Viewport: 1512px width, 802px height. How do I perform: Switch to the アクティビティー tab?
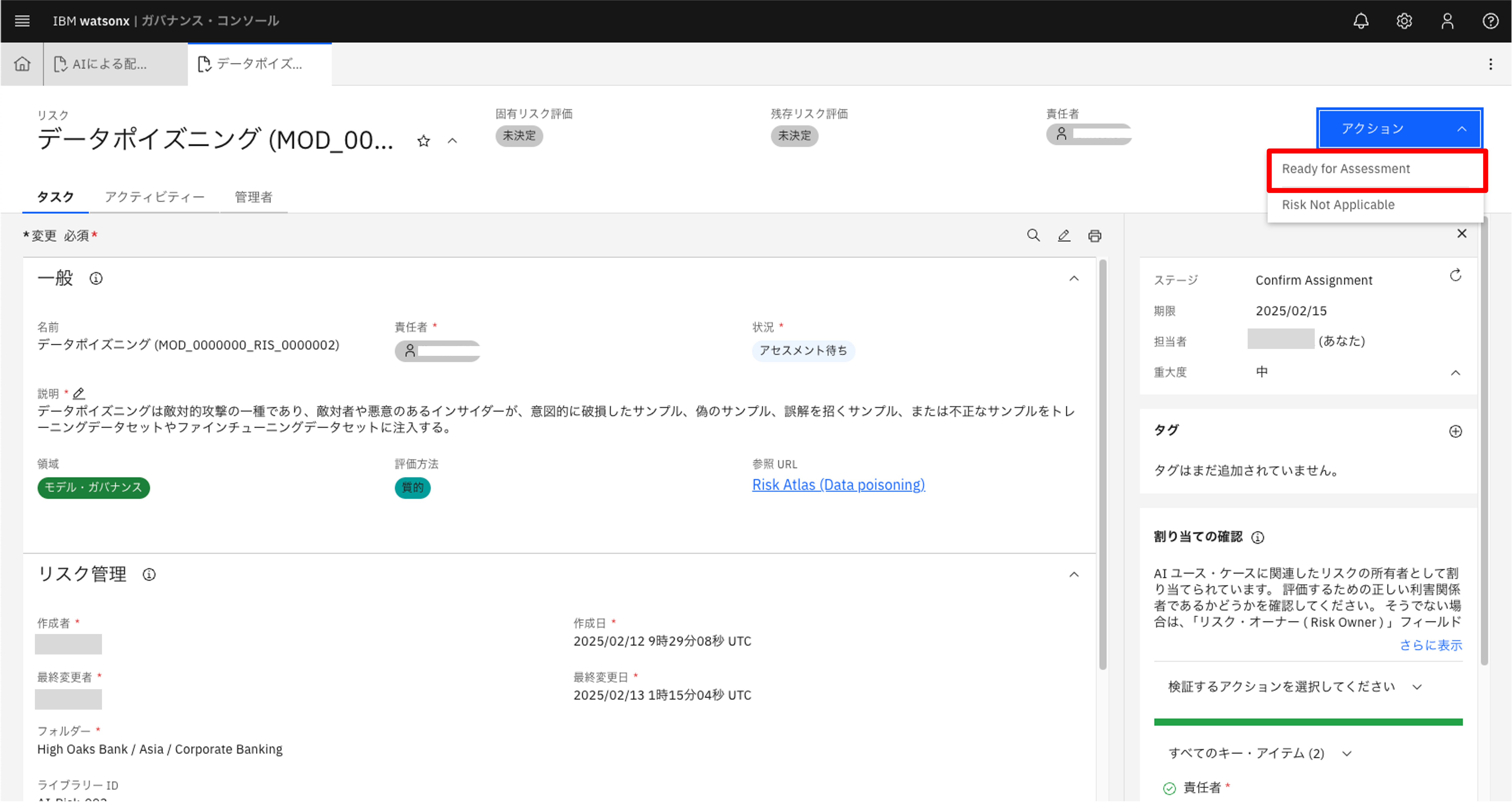click(x=154, y=197)
